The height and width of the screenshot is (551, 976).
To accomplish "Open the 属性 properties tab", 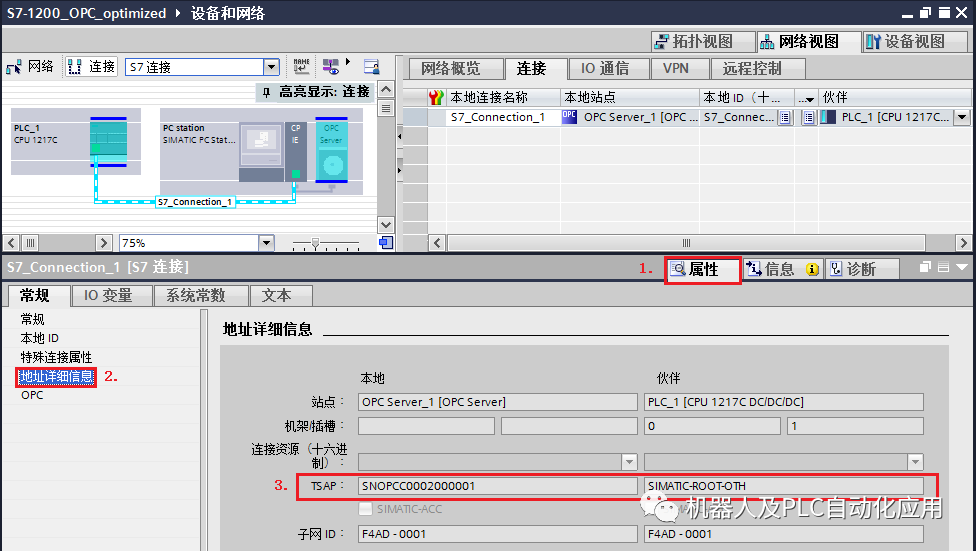I will pos(703,270).
